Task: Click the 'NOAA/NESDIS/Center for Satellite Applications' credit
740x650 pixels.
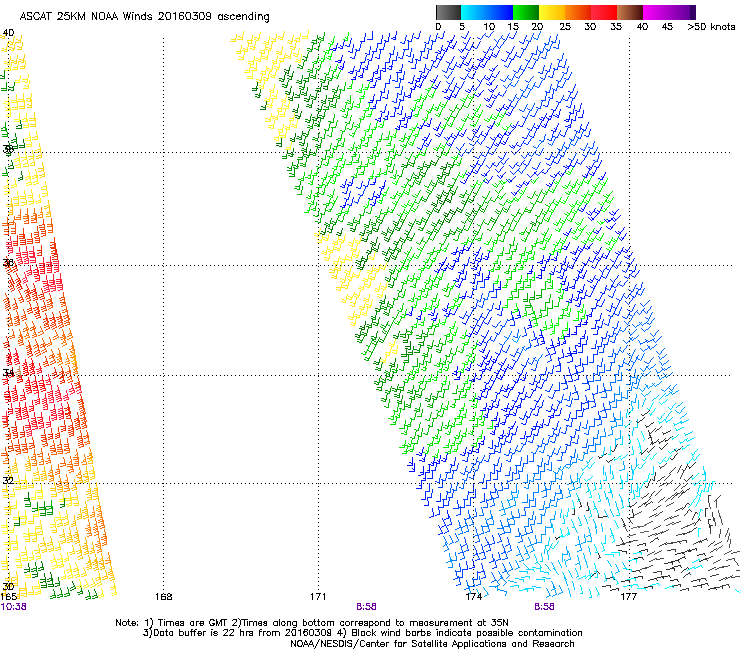Action: (x=399, y=644)
